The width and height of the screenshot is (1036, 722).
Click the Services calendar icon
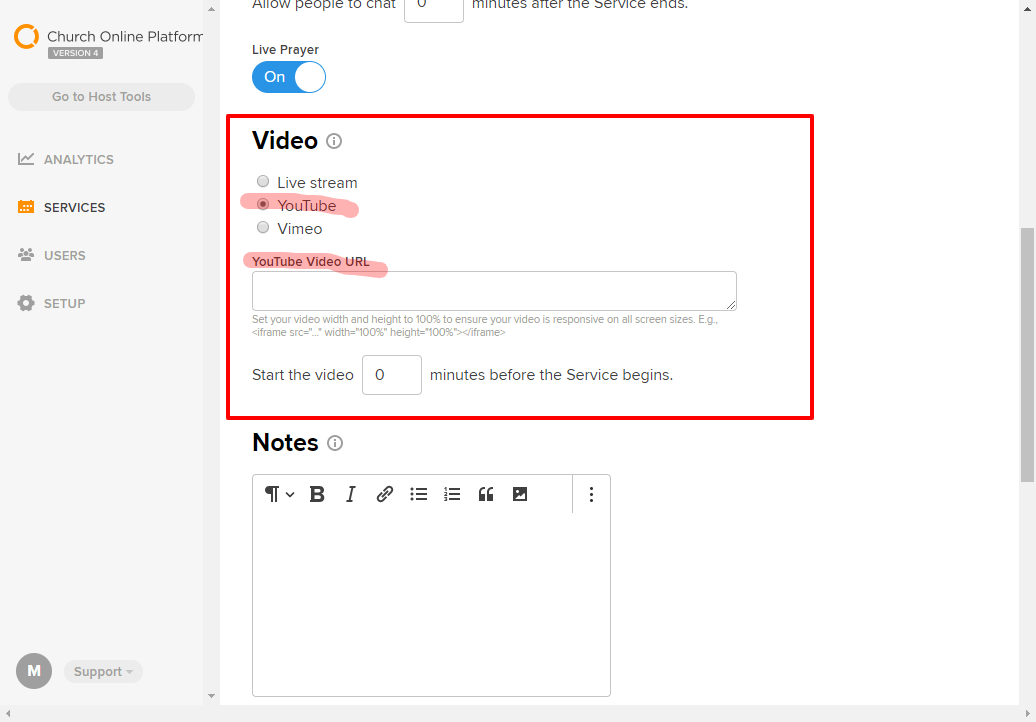click(x=26, y=207)
